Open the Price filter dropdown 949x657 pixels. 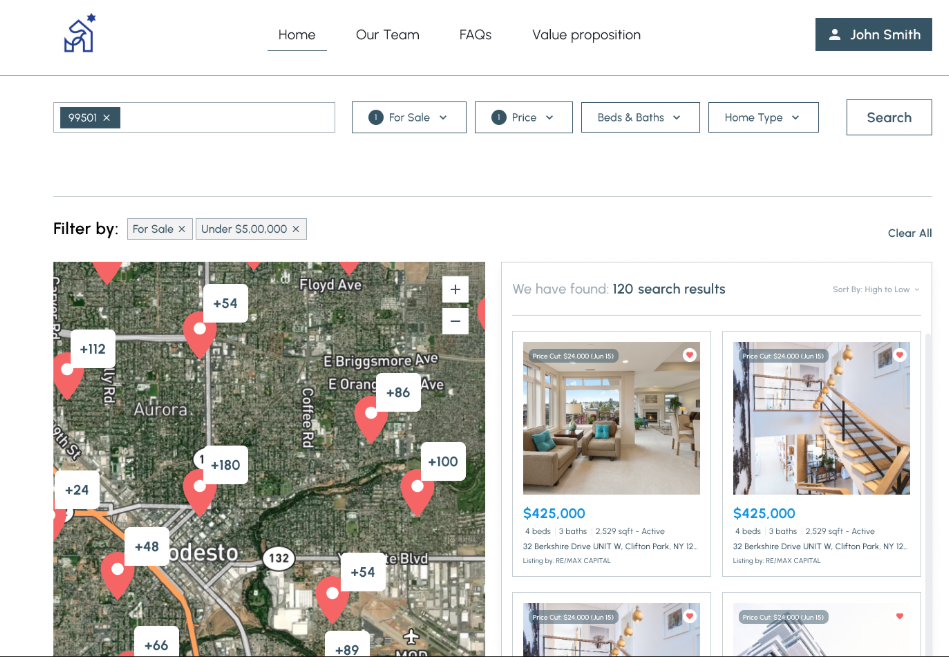coord(523,117)
